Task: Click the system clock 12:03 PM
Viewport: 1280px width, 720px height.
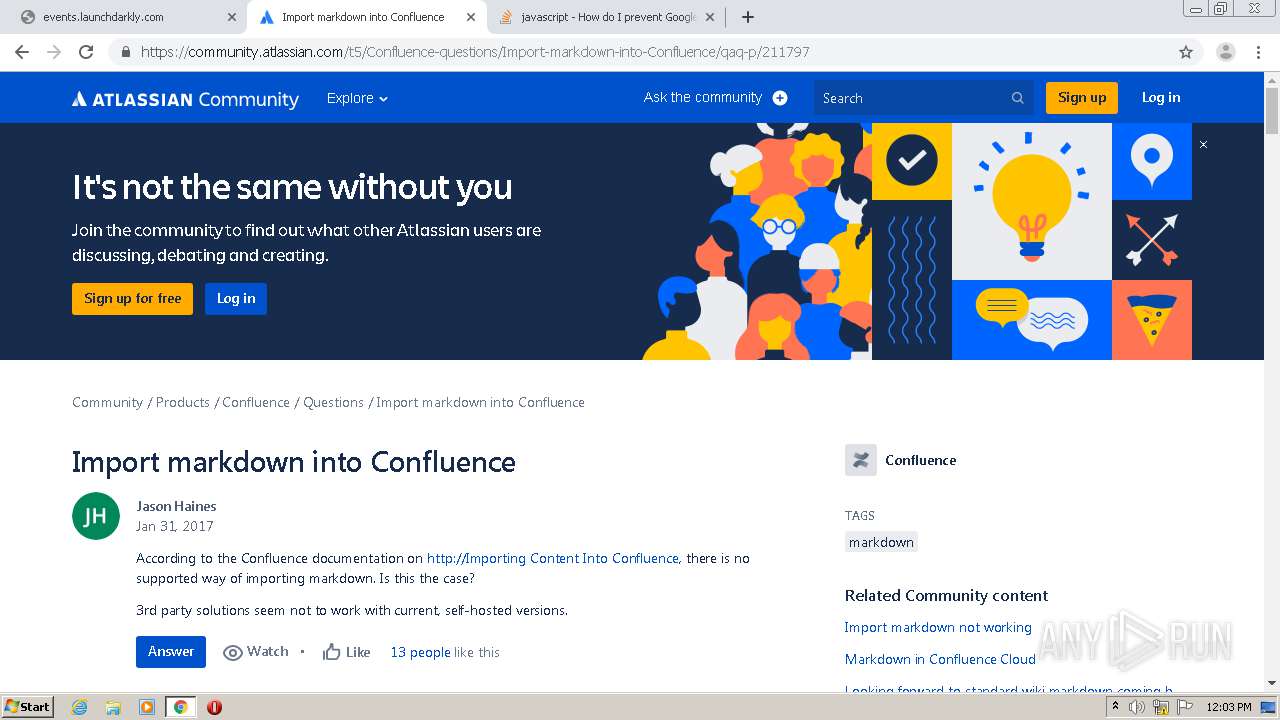Action: click(1229, 707)
